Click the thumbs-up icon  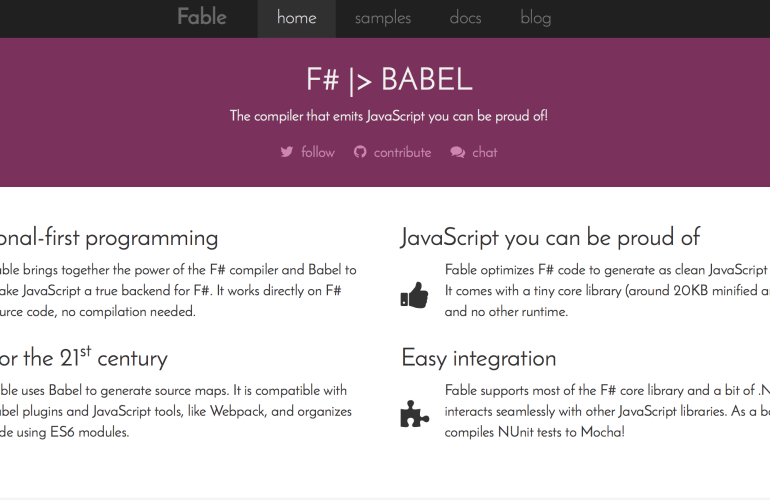click(x=414, y=294)
